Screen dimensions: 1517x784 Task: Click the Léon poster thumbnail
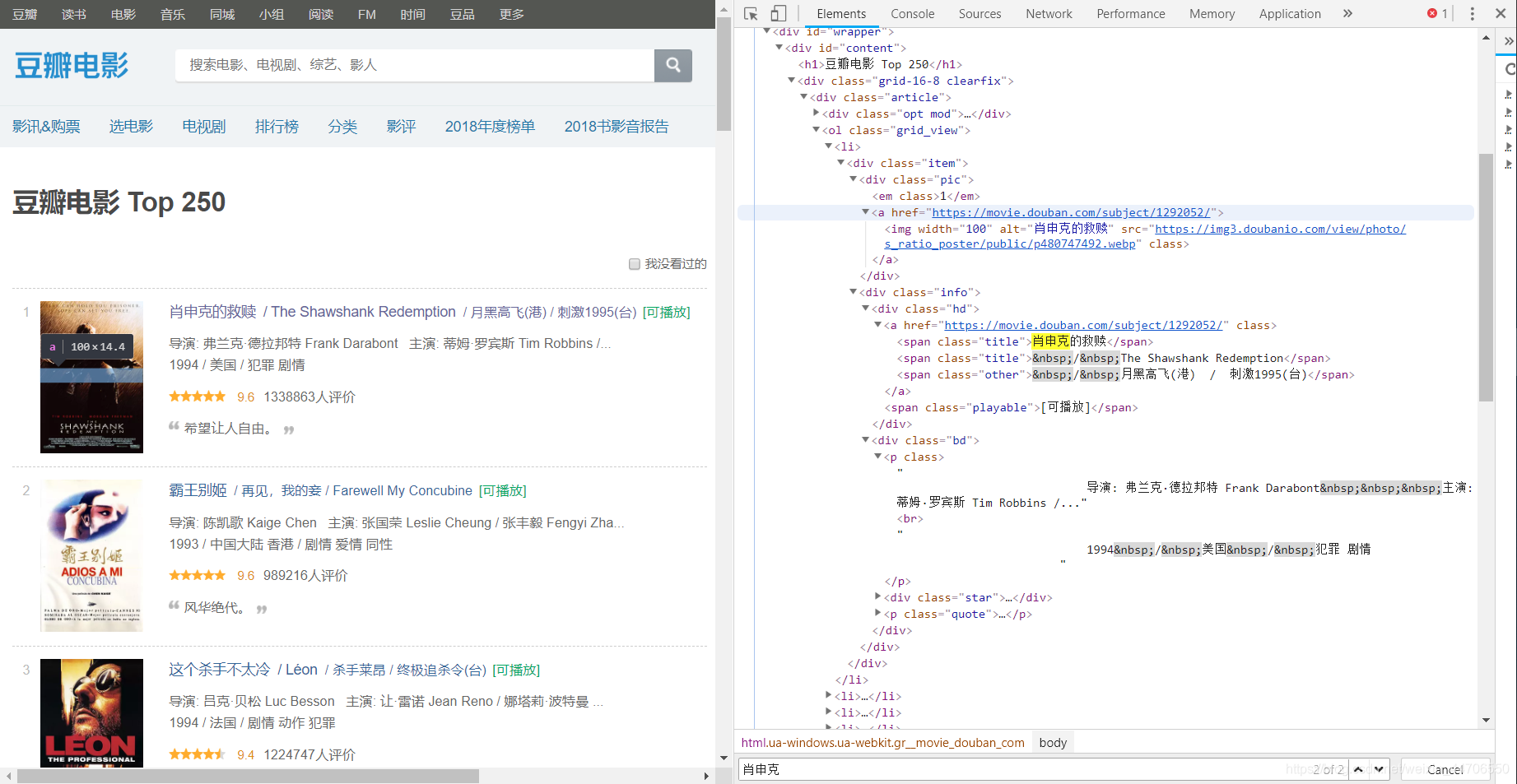click(x=91, y=713)
